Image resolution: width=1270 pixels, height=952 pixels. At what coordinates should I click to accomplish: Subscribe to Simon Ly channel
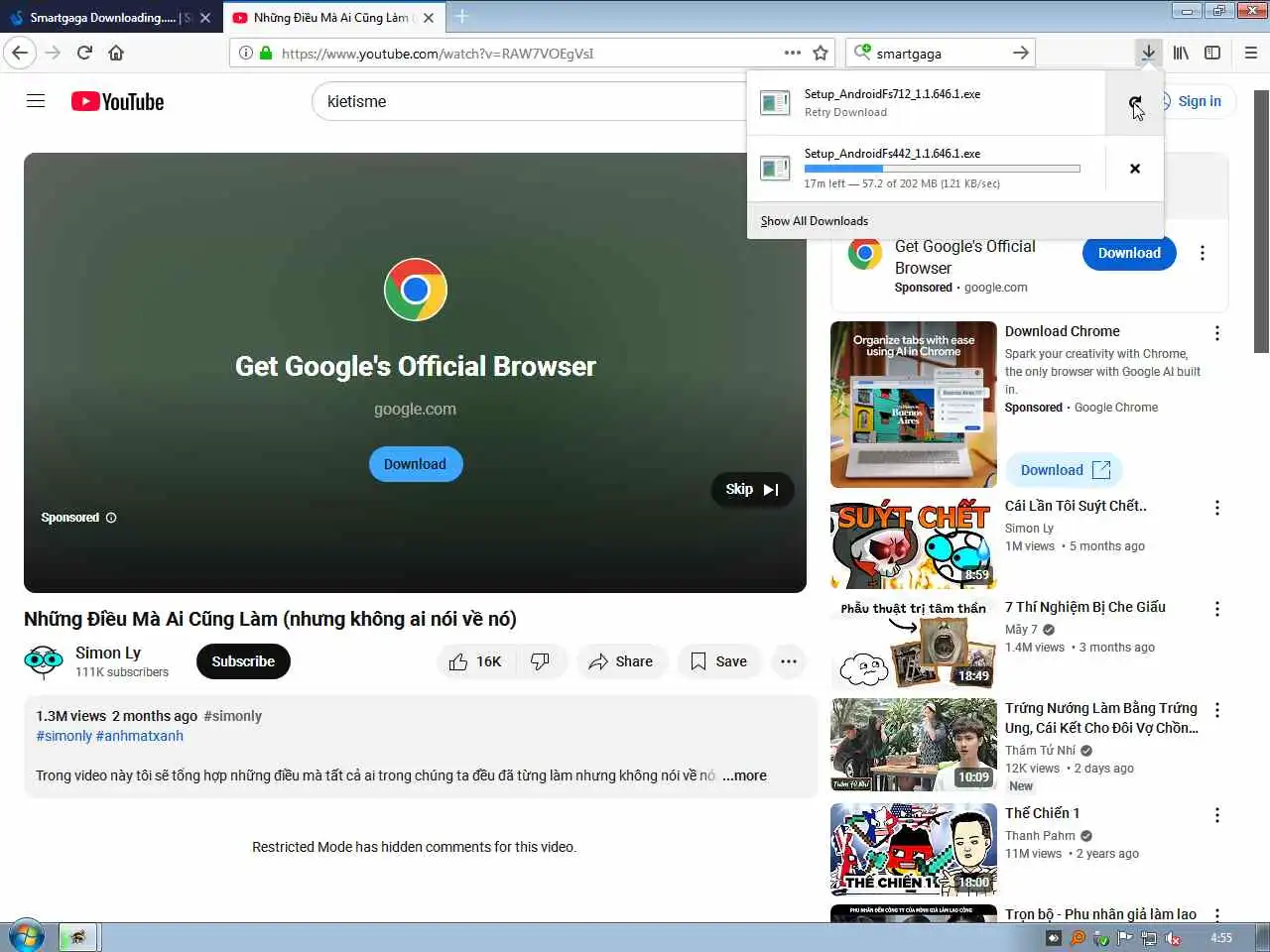tap(243, 661)
